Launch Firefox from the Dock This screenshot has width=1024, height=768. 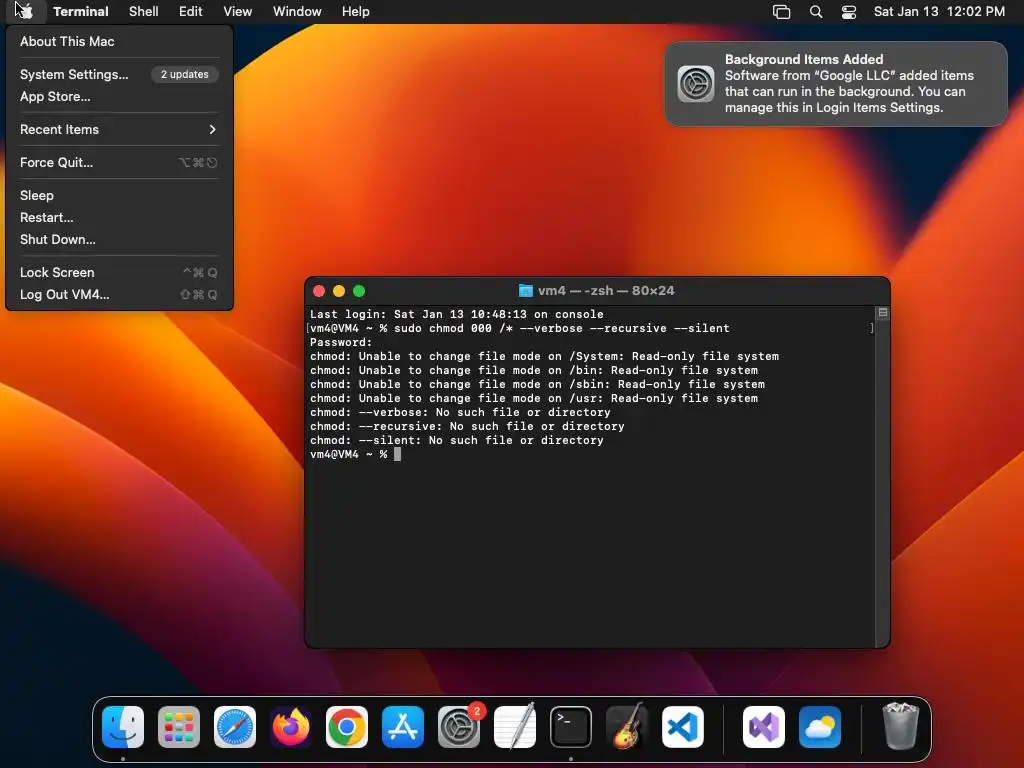(x=291, y=727)
